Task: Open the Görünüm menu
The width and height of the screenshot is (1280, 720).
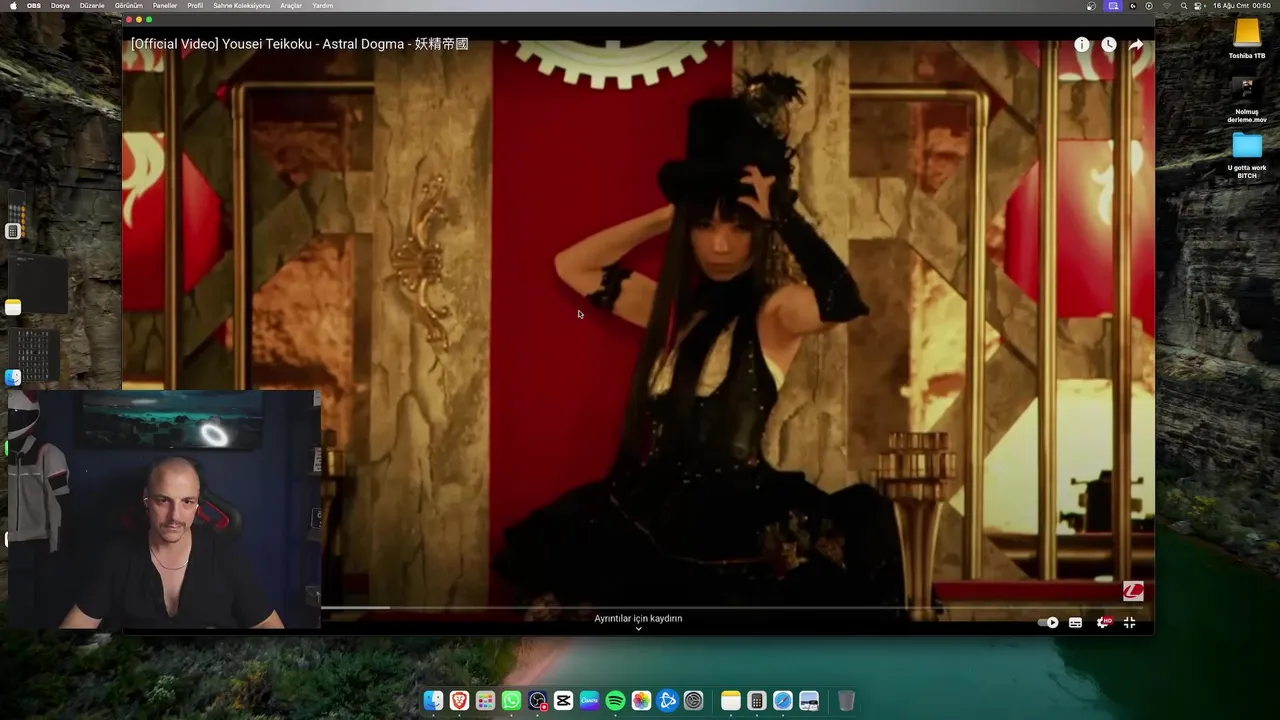Action: pyautogui.click(x=128, y=6)
